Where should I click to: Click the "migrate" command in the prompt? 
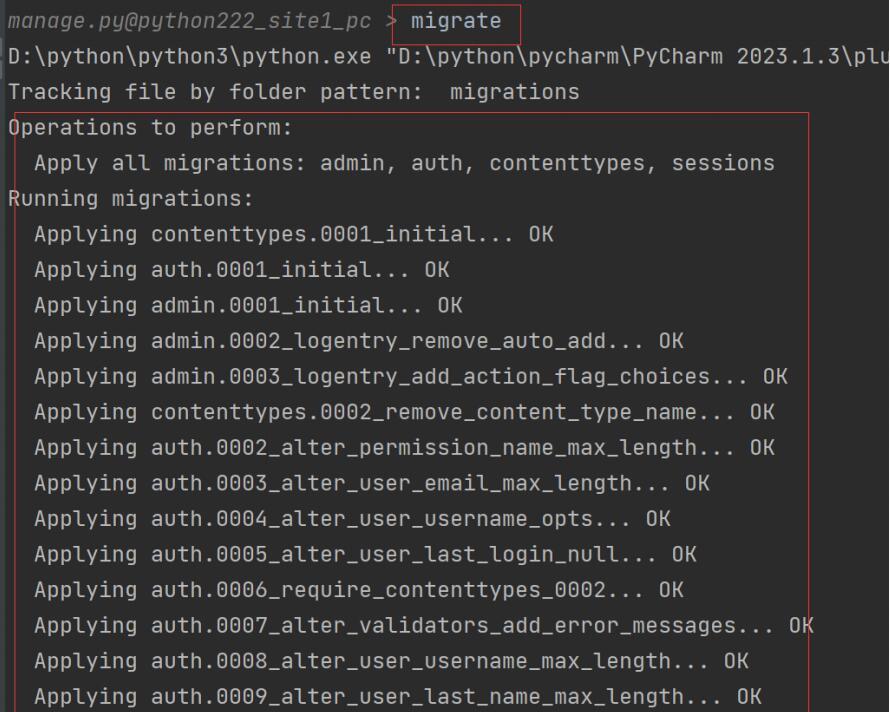[x=456, y=21]
